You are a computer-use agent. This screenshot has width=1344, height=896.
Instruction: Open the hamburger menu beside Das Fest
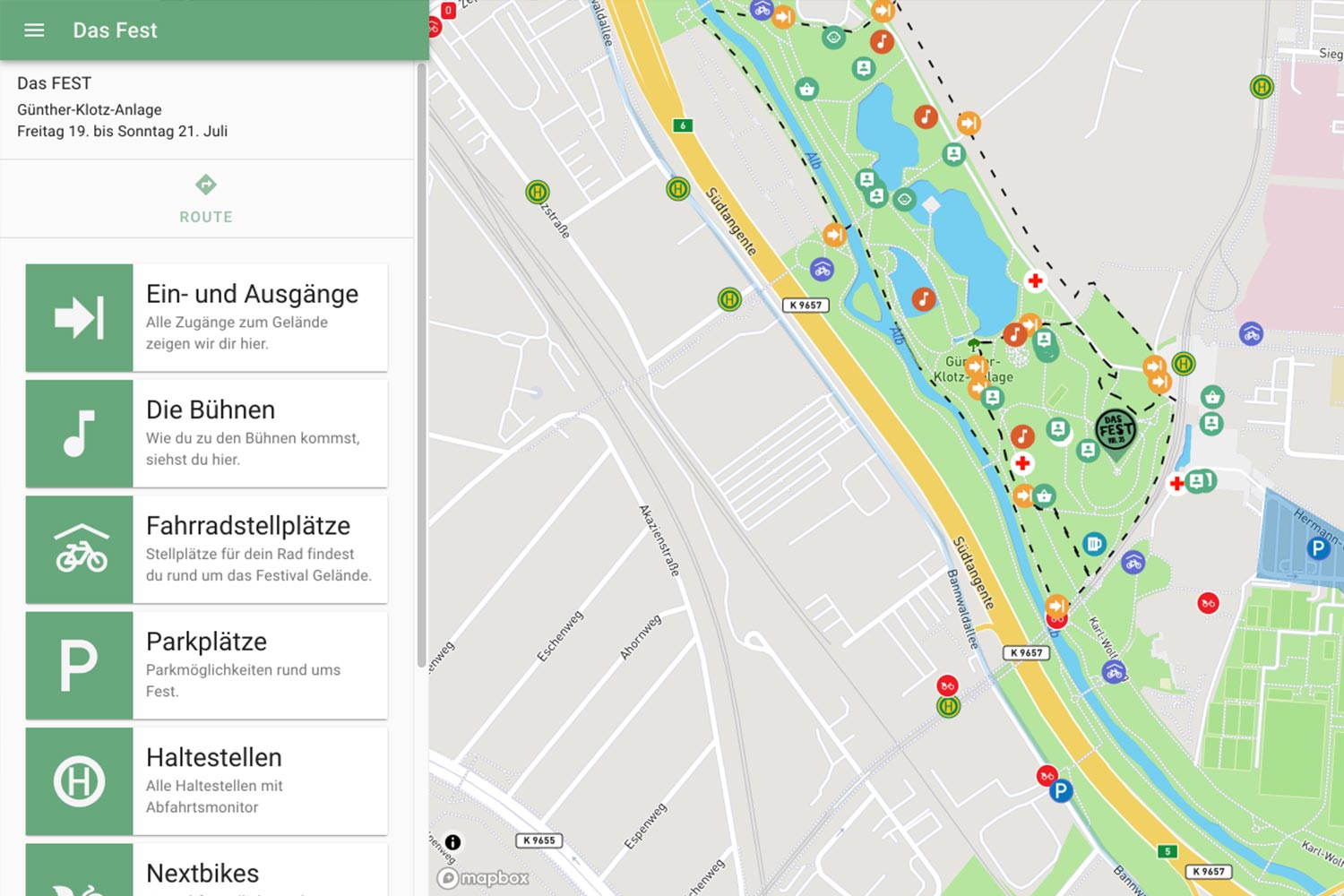point(34,30)
